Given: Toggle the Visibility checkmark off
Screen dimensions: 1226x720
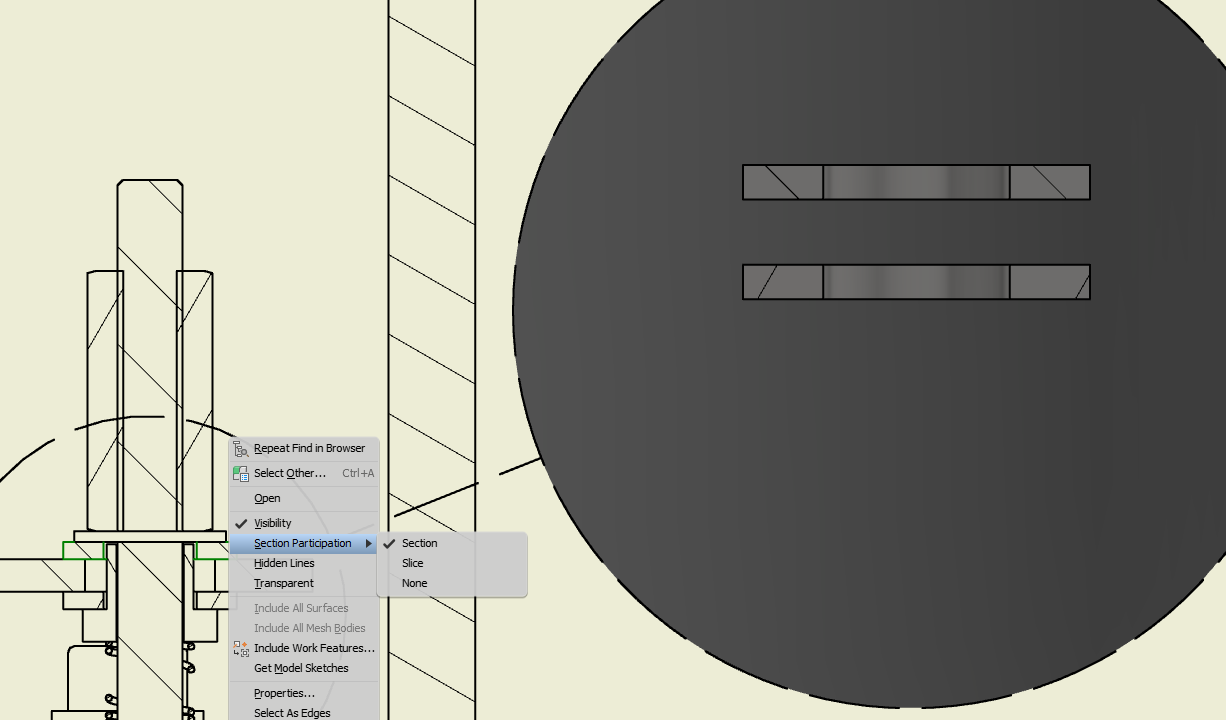Looking at the screenshot, I should tap(239, 522).
